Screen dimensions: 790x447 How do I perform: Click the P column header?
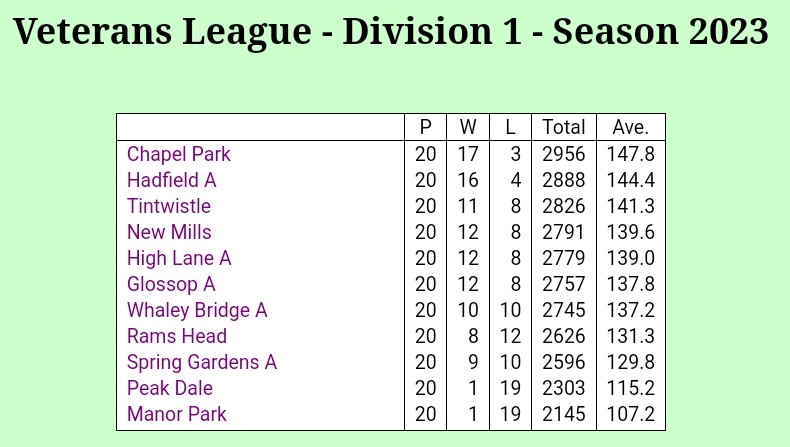point(425,127)
